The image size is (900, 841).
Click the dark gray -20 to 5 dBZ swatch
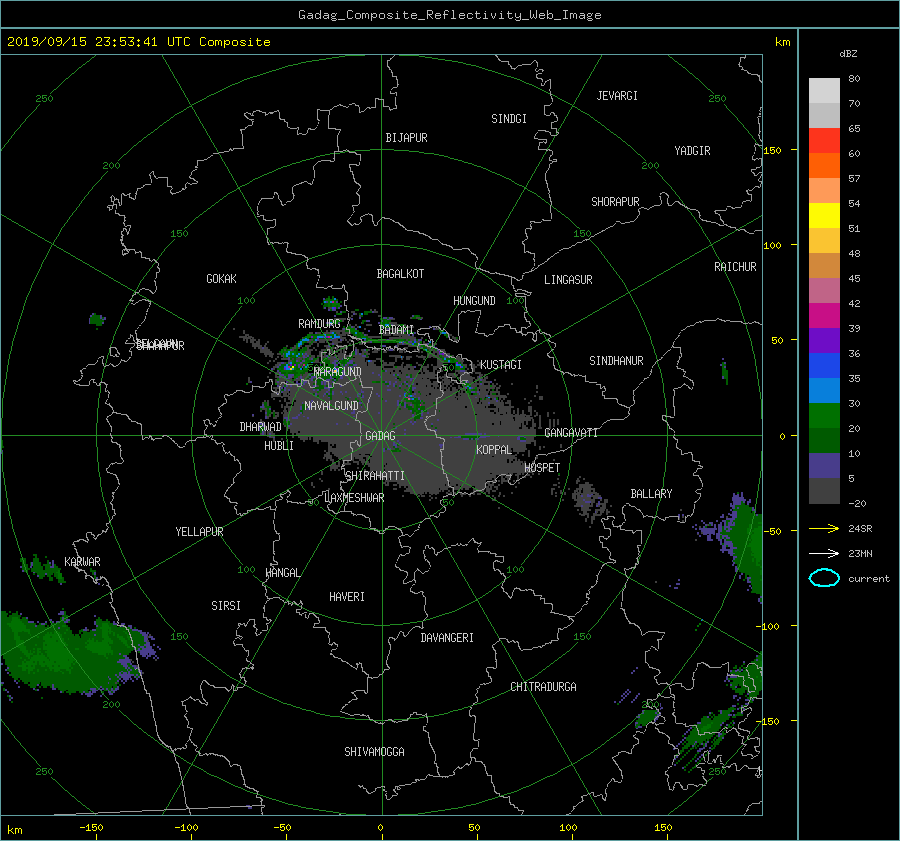(x=824, y=491)
